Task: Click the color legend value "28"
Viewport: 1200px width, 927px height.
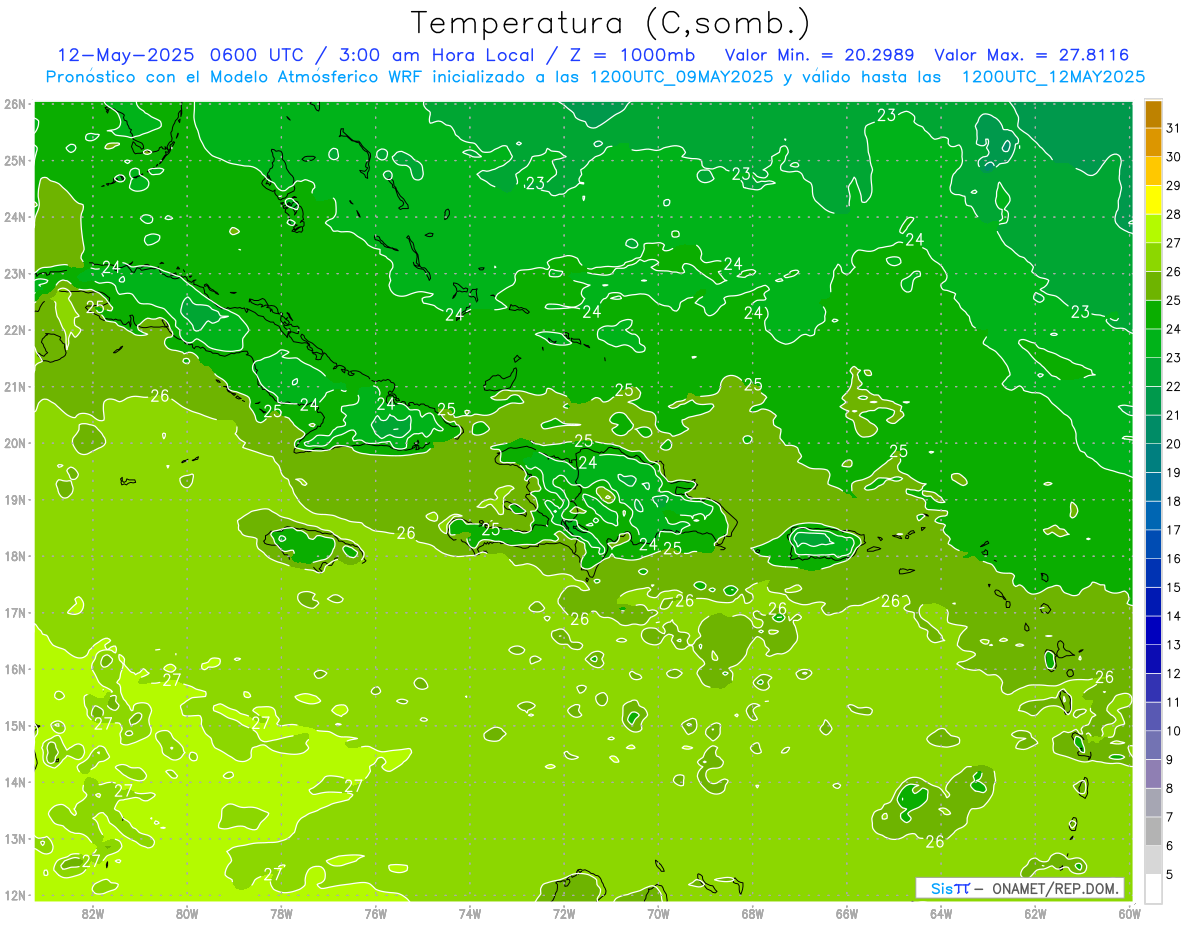Action: point(1173,214)
